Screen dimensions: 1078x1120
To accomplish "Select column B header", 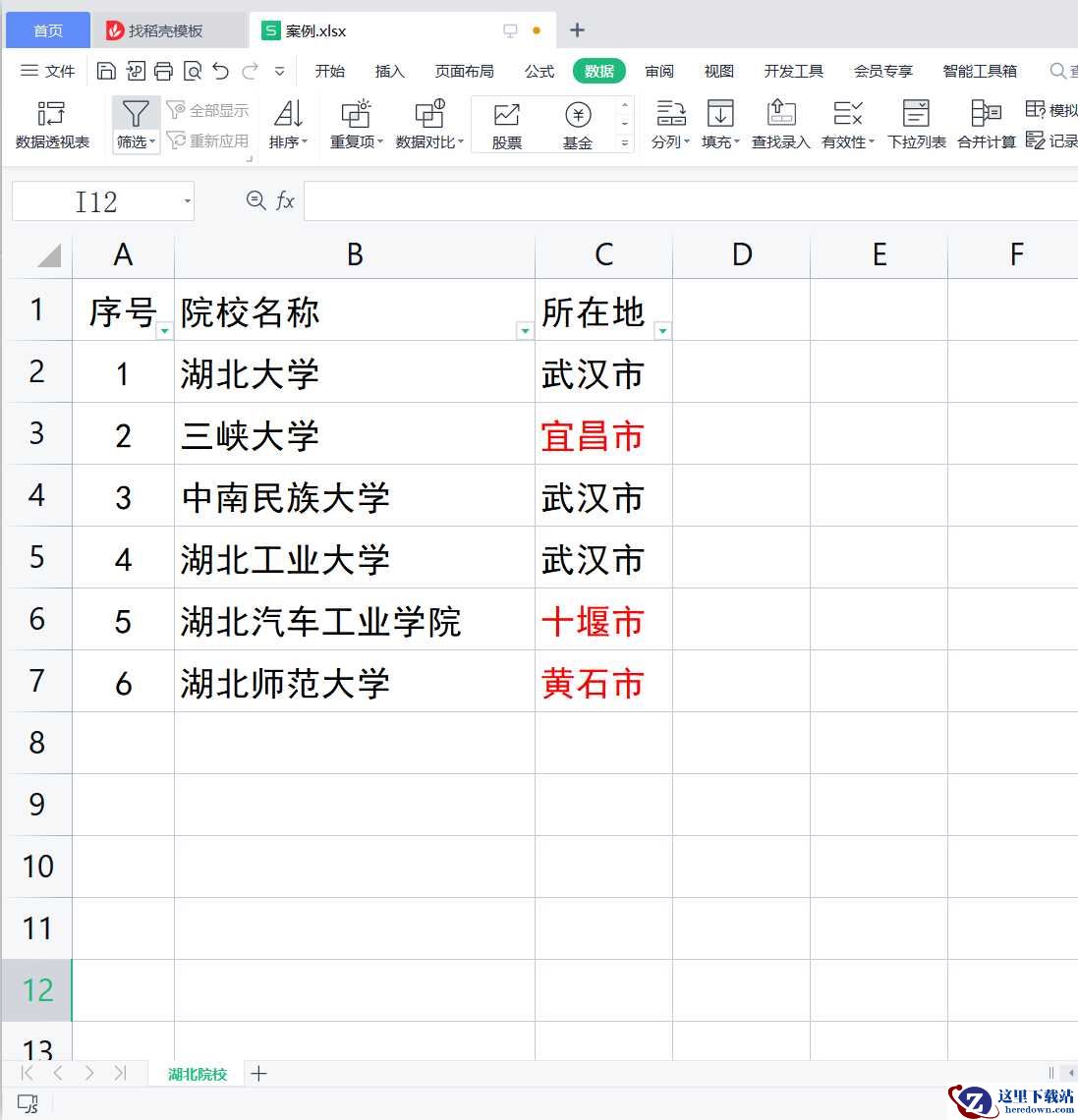I will point(355,254).
